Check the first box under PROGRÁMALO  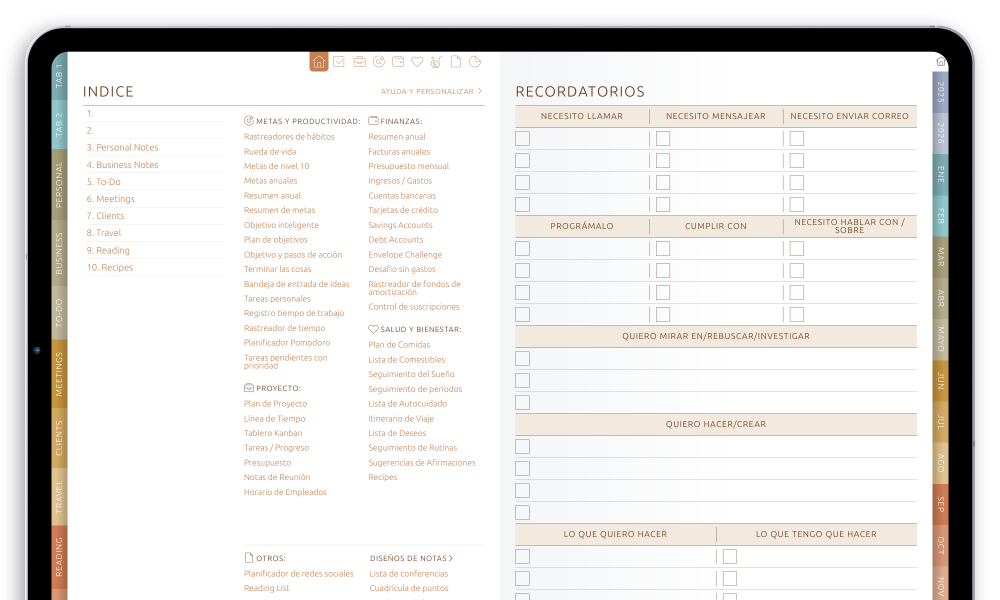coord(522,249)
